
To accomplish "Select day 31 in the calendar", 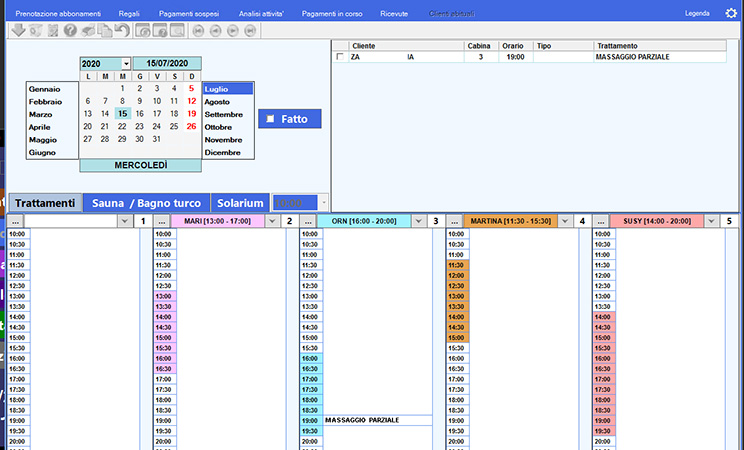I will (x=157, y=139).
